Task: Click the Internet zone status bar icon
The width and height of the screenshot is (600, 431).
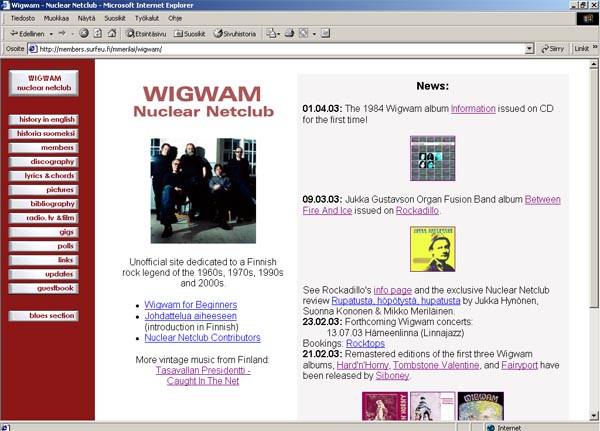Action: pyautogui.click(x=491, y=427)
